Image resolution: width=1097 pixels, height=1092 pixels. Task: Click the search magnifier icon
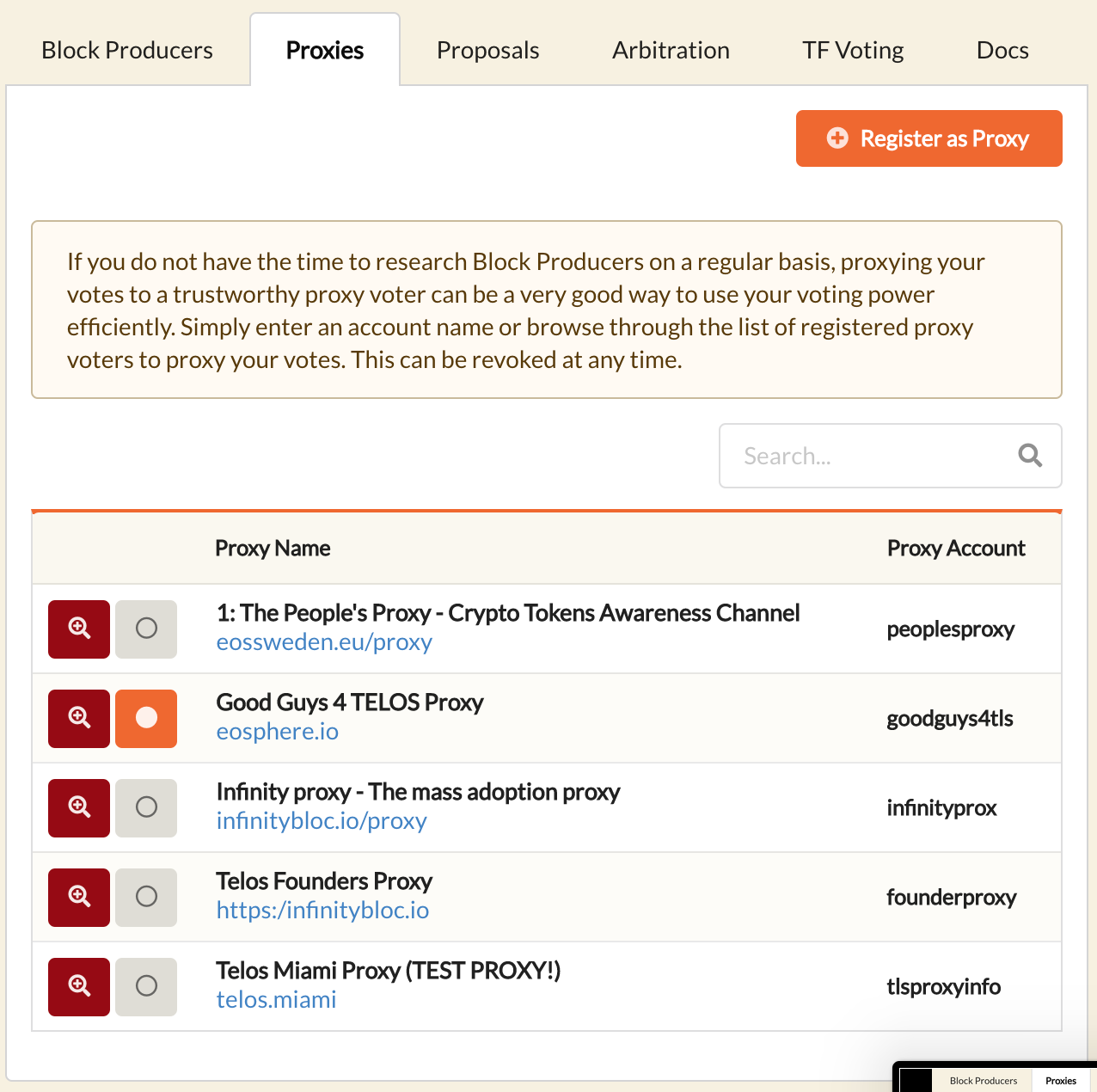click(x=1030, y=456)
